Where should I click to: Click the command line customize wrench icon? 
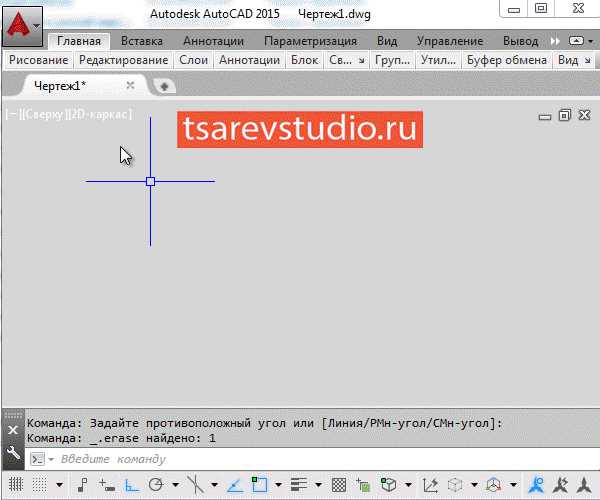point(13,453)
